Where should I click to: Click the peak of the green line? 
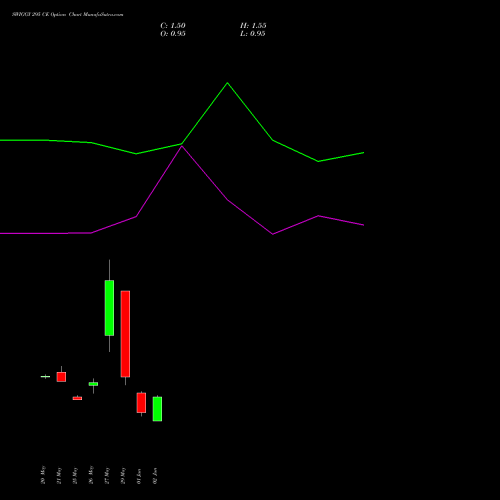coord(228,83)
